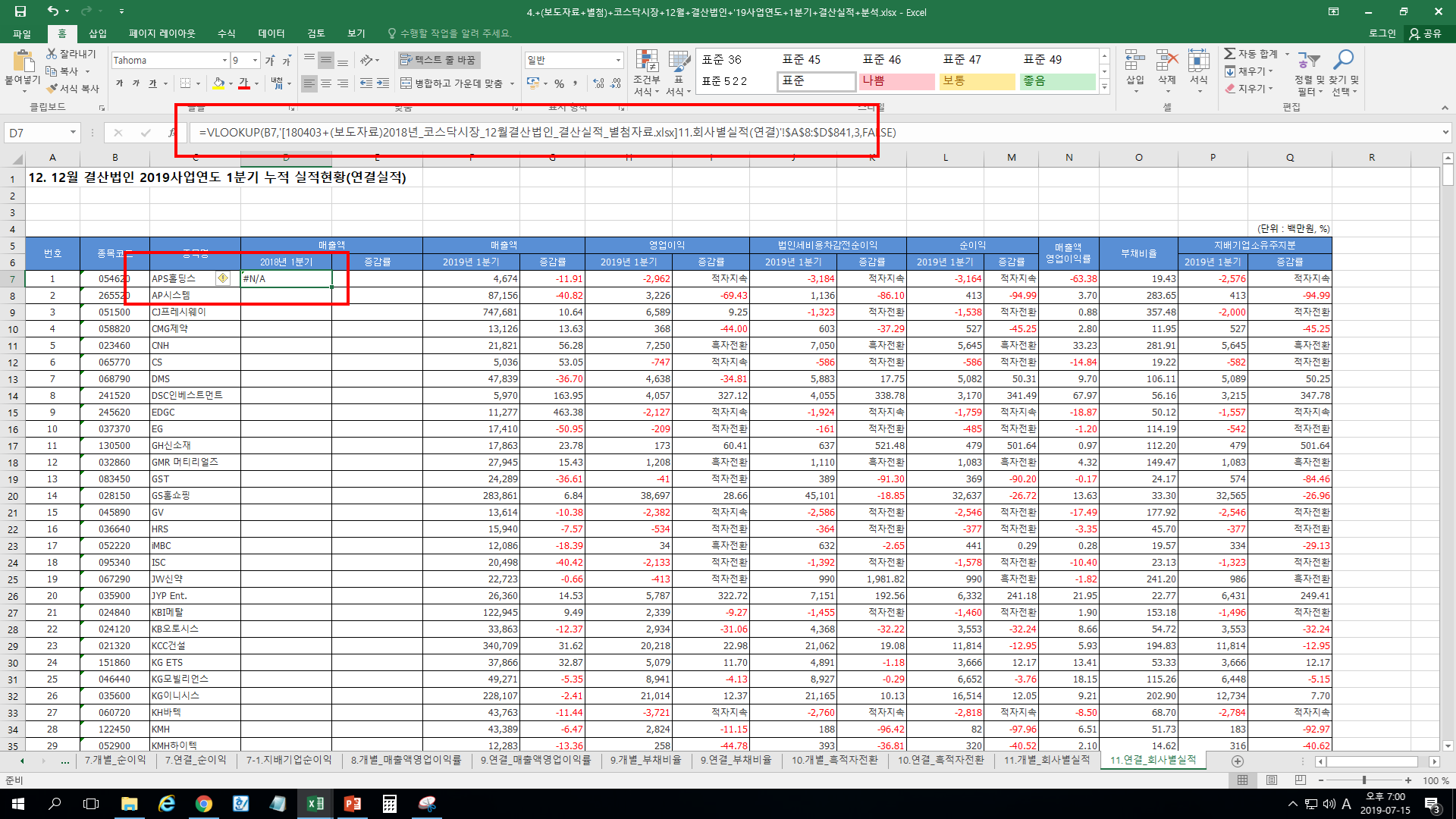
Task: Click the zoom slider handle
Action: 1364,780
